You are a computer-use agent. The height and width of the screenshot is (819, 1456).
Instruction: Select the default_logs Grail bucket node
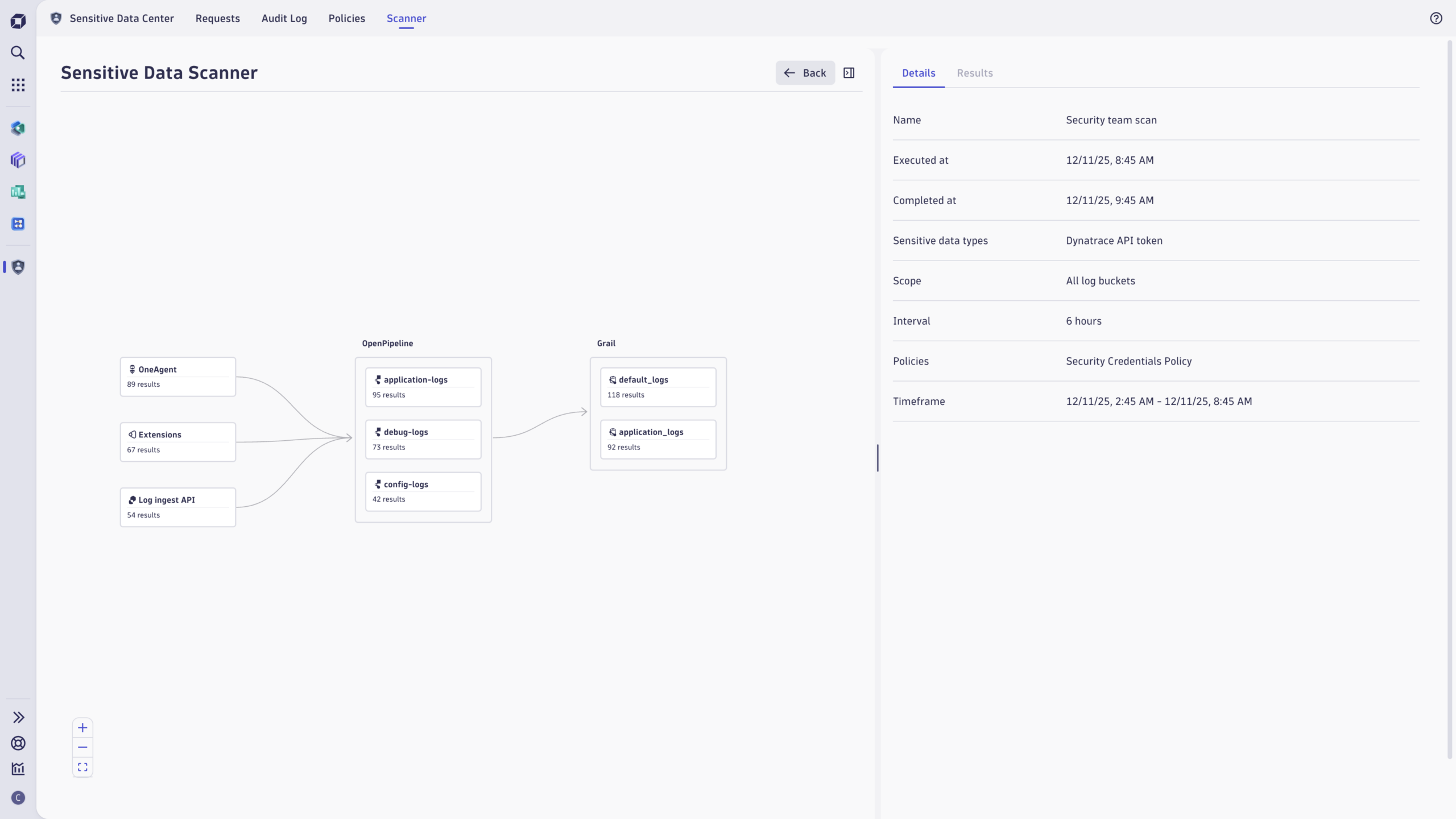[658, 387]
